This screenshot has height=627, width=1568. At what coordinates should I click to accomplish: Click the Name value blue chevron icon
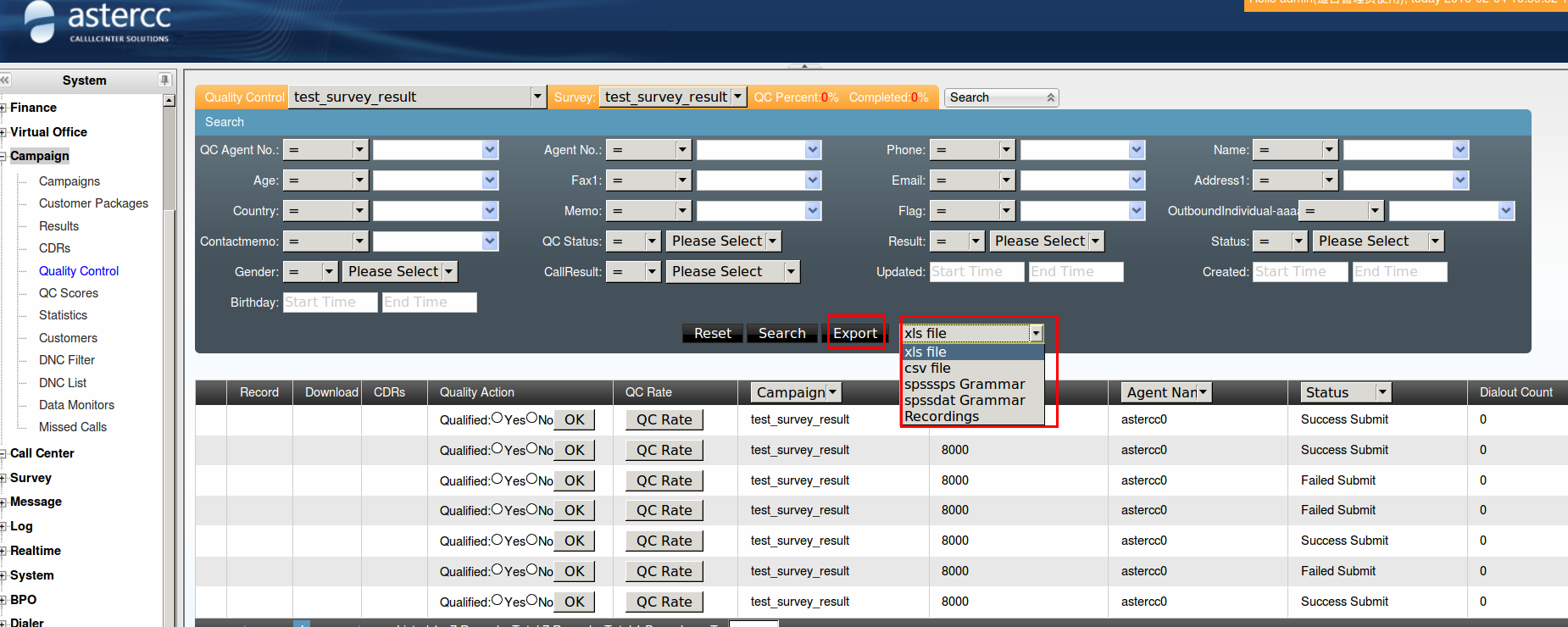[x=1460, y=150]
